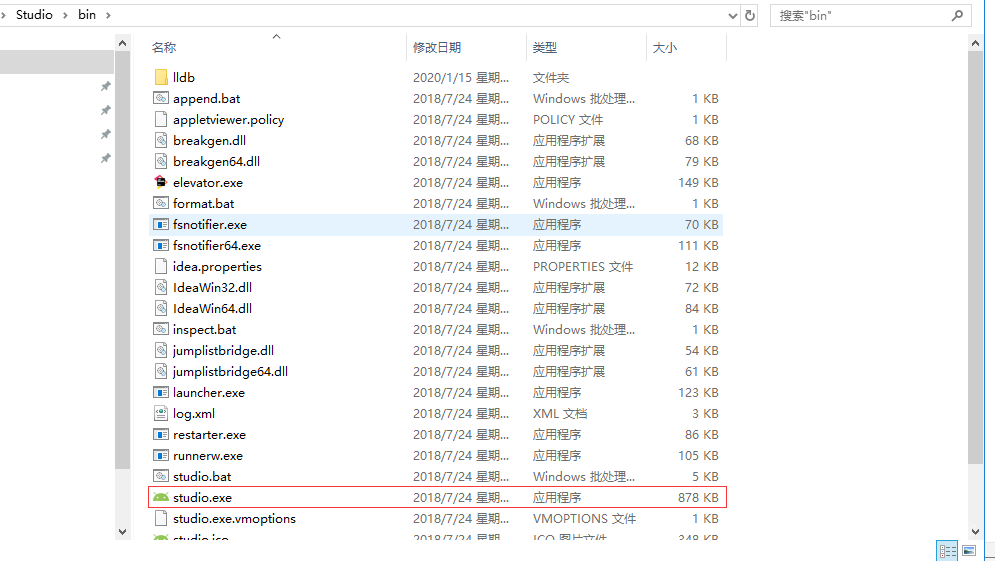Click file list scrollbar up arrow
The image size is (995, 561).
(975, 43)
